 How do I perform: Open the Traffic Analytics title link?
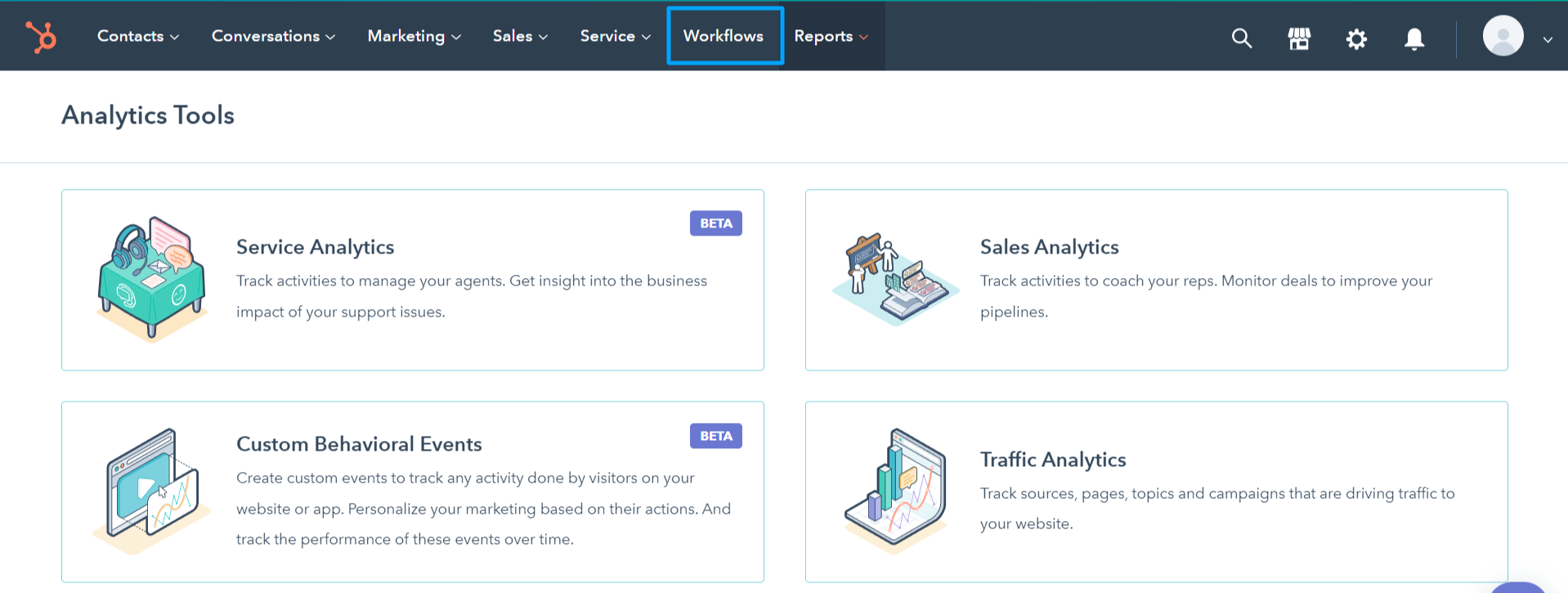1053,460
